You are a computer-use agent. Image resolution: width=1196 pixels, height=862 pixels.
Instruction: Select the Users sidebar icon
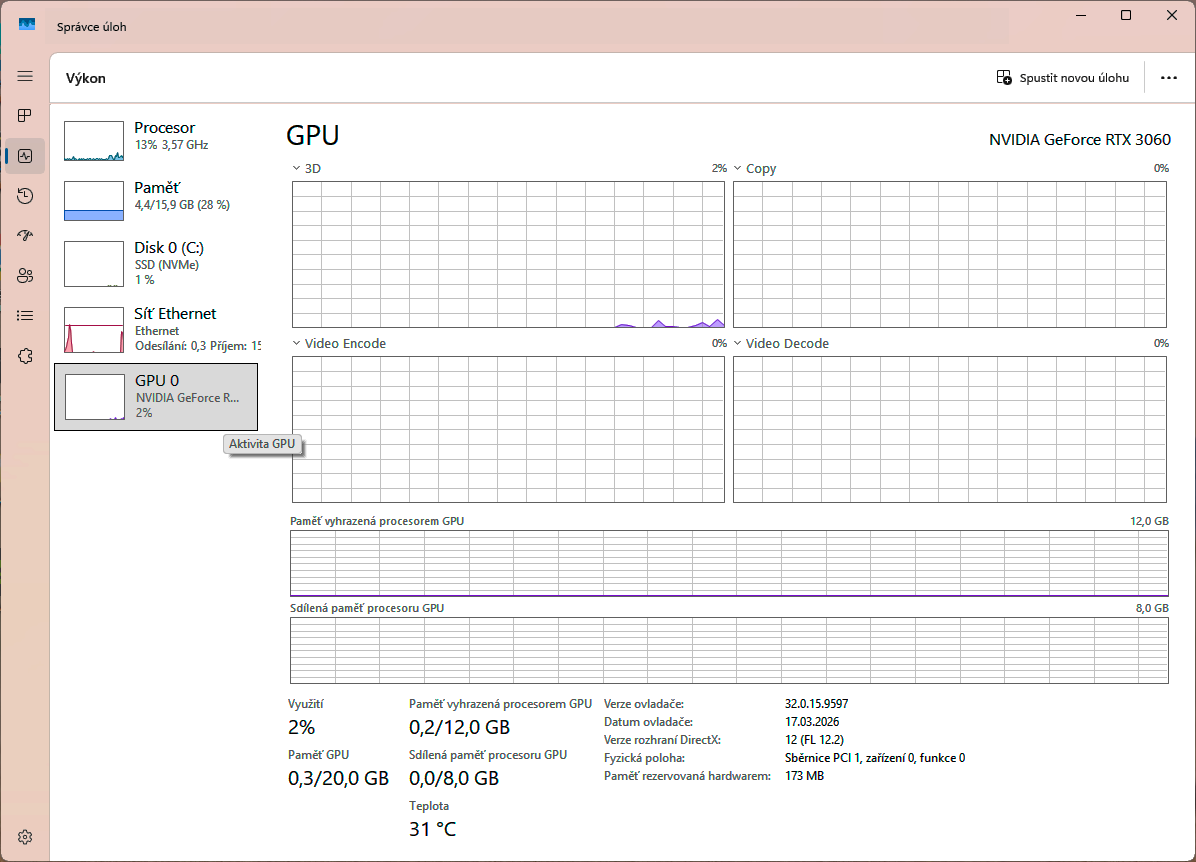click(x=24, y=276)
